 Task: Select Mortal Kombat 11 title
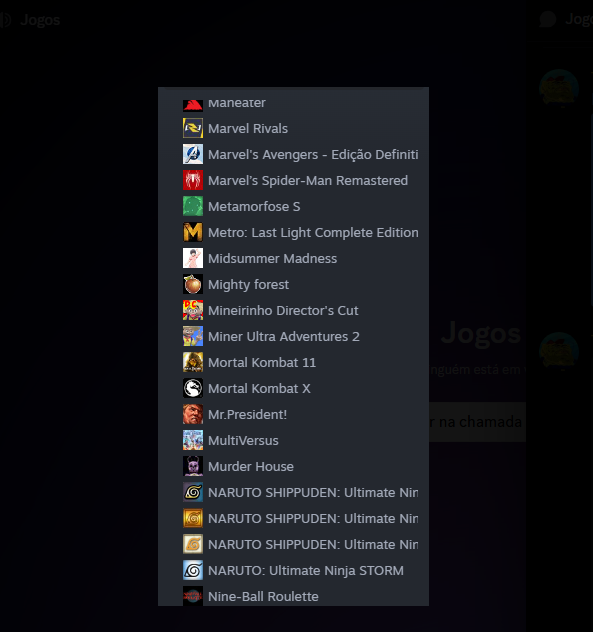click(x=262, y=363)
